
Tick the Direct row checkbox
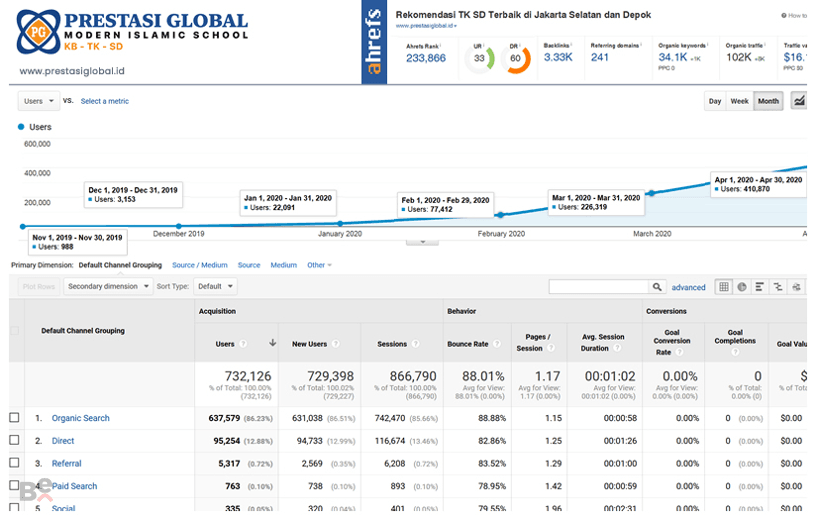(x=15, y=440)
